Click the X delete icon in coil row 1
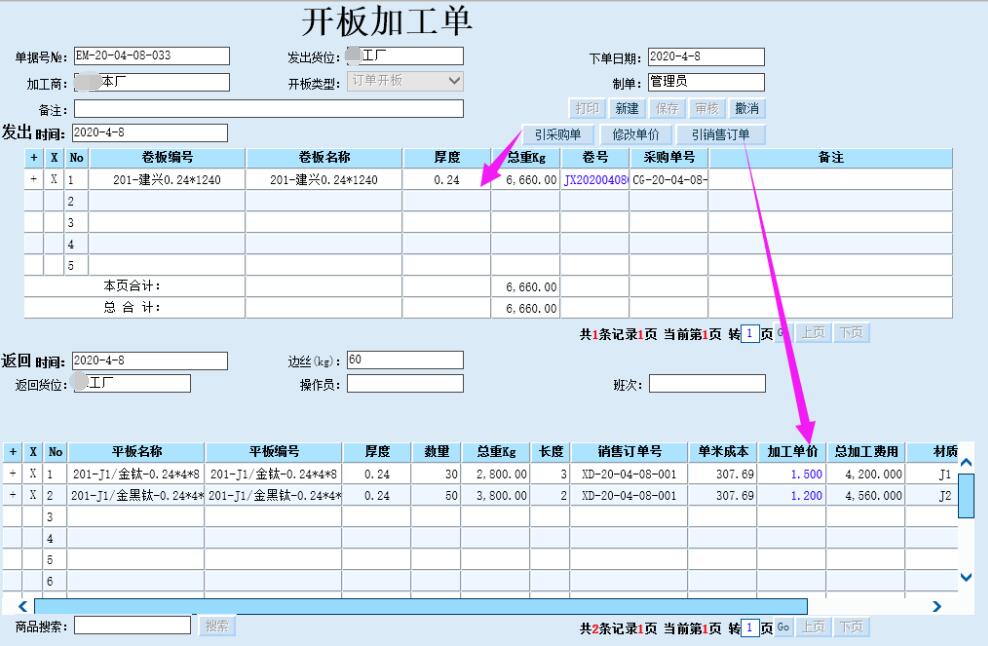Screen dimensions: 988x646 tap(53, 180)
